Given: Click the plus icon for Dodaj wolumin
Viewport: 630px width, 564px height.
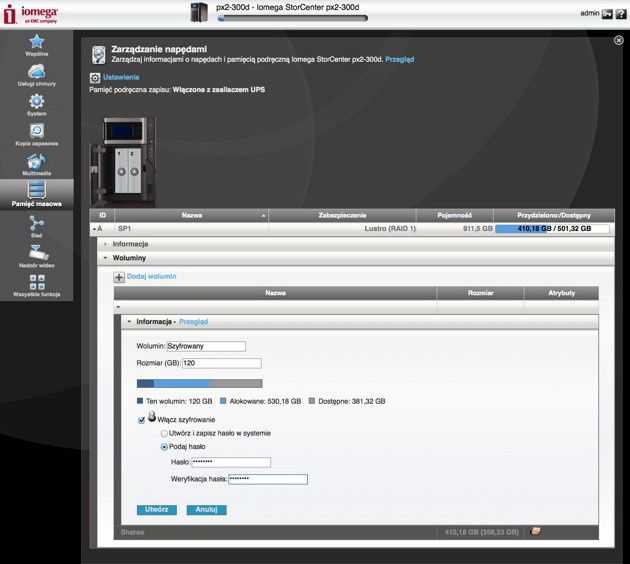Looking at the screenshot, I should point(119,277).
